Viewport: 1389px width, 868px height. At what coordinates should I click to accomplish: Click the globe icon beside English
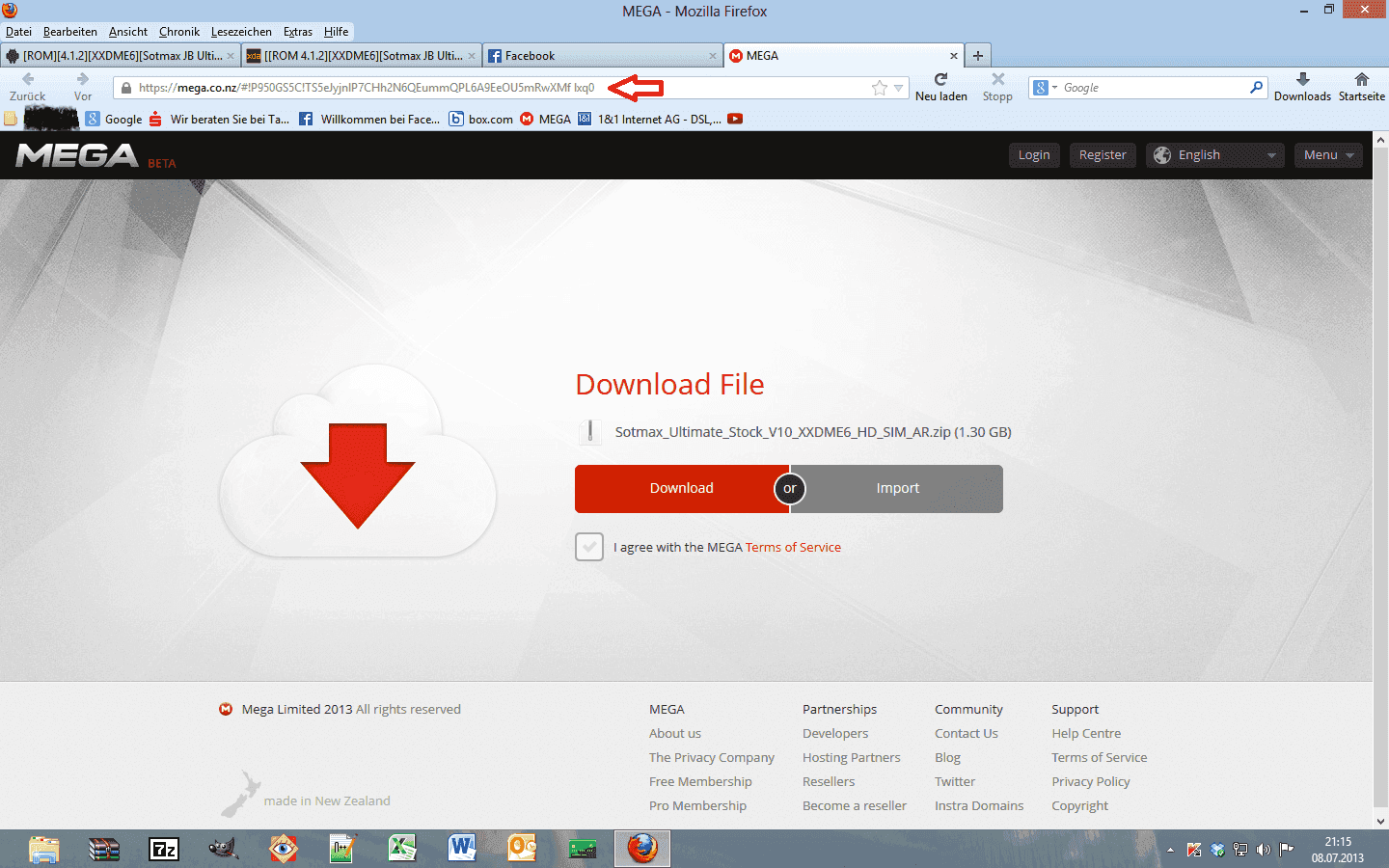coord(1162,155)
